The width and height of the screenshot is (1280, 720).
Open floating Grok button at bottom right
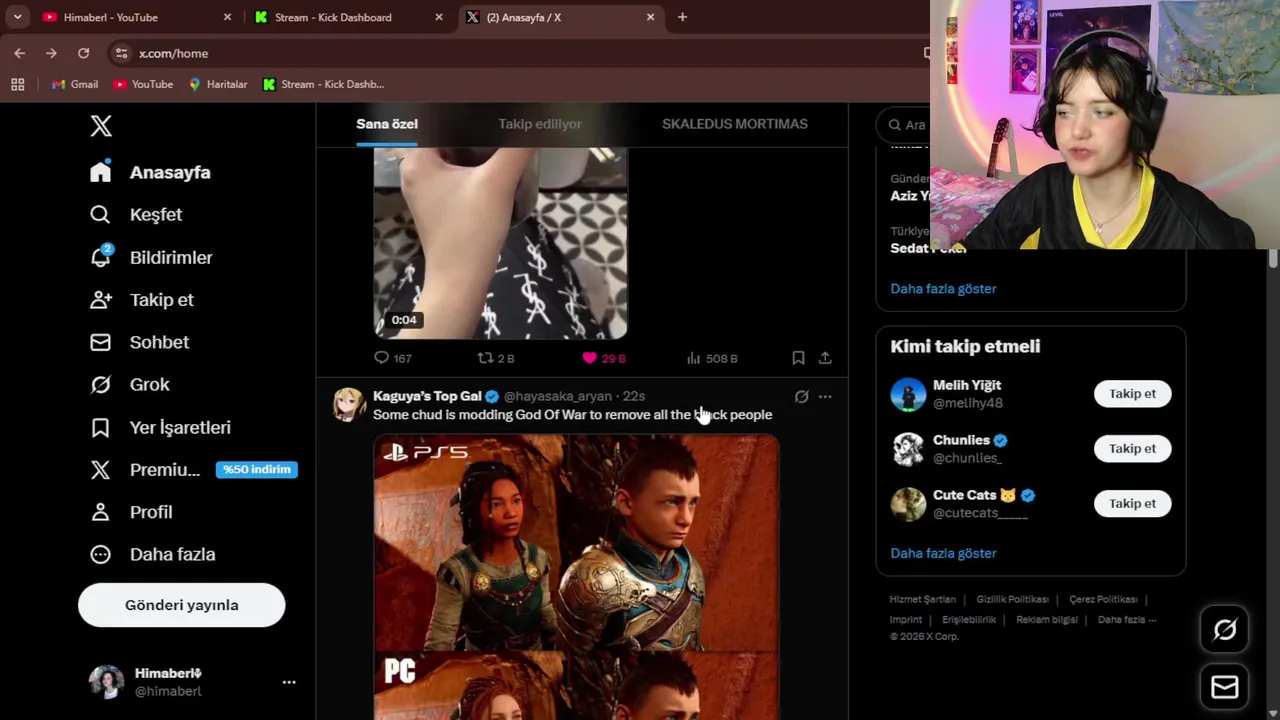[x=1225, y=629]
